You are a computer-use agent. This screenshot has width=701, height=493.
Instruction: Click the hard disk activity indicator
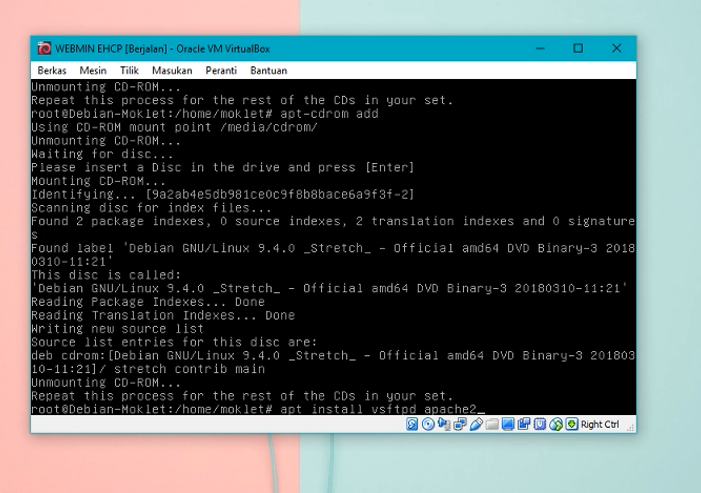[x=412, y=424]
